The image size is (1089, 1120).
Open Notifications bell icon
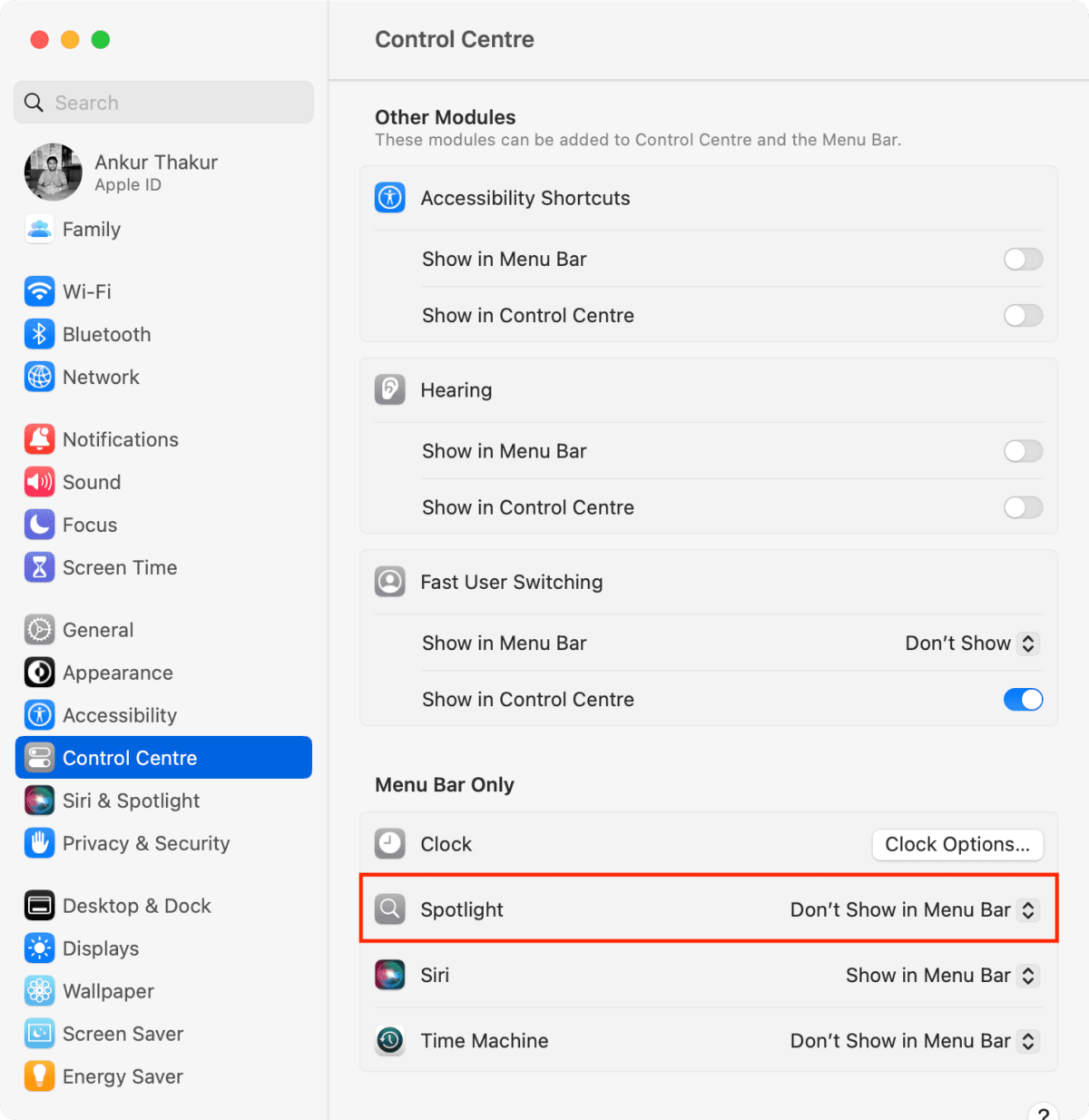point(39,439)
